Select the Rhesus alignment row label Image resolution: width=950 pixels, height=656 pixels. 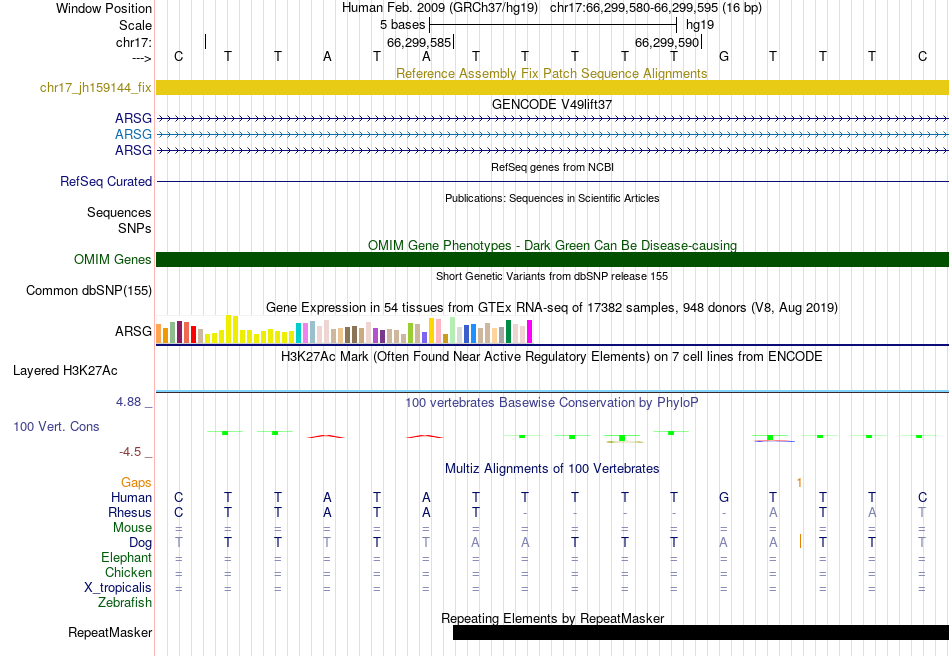pos(130,512)
